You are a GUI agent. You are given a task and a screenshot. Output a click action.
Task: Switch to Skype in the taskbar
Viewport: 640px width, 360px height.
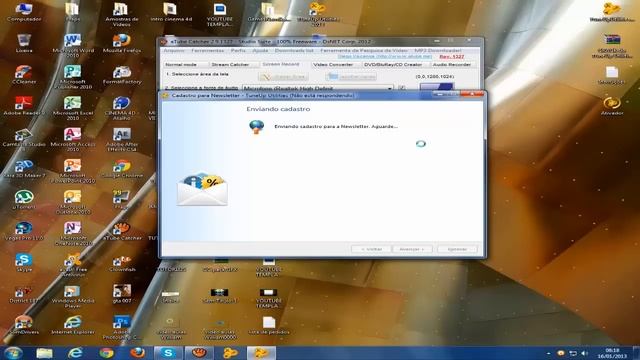(167, 353)
